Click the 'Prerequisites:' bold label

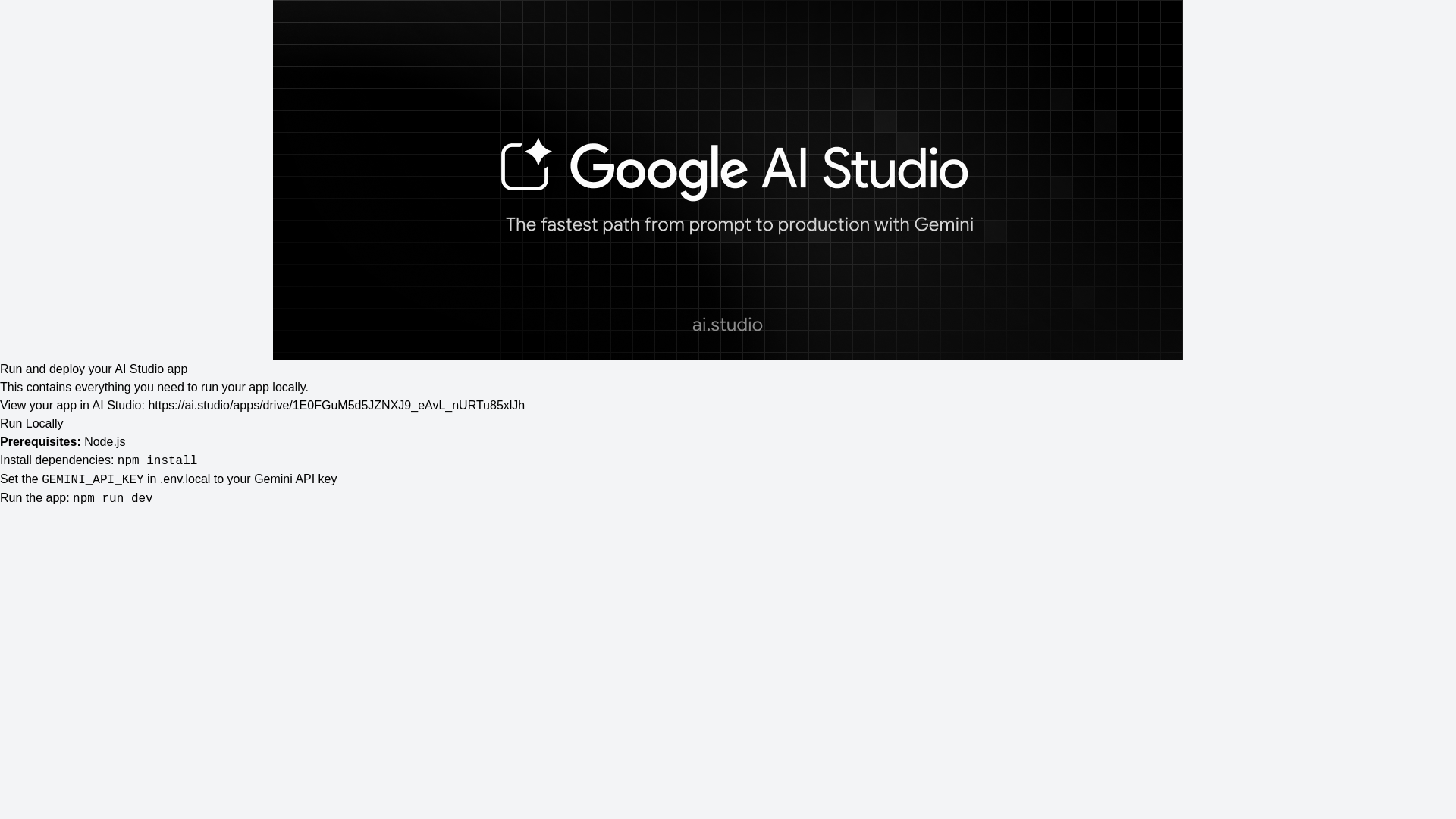click(40, 442)
